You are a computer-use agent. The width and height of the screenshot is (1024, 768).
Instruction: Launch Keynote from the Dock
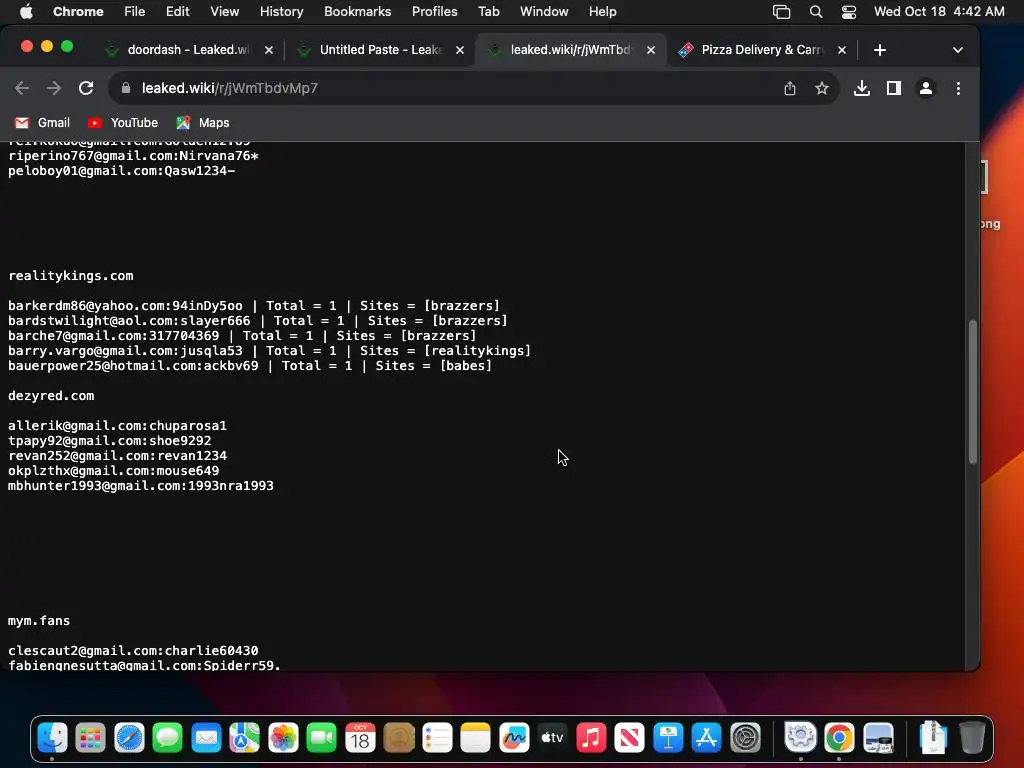668,738
